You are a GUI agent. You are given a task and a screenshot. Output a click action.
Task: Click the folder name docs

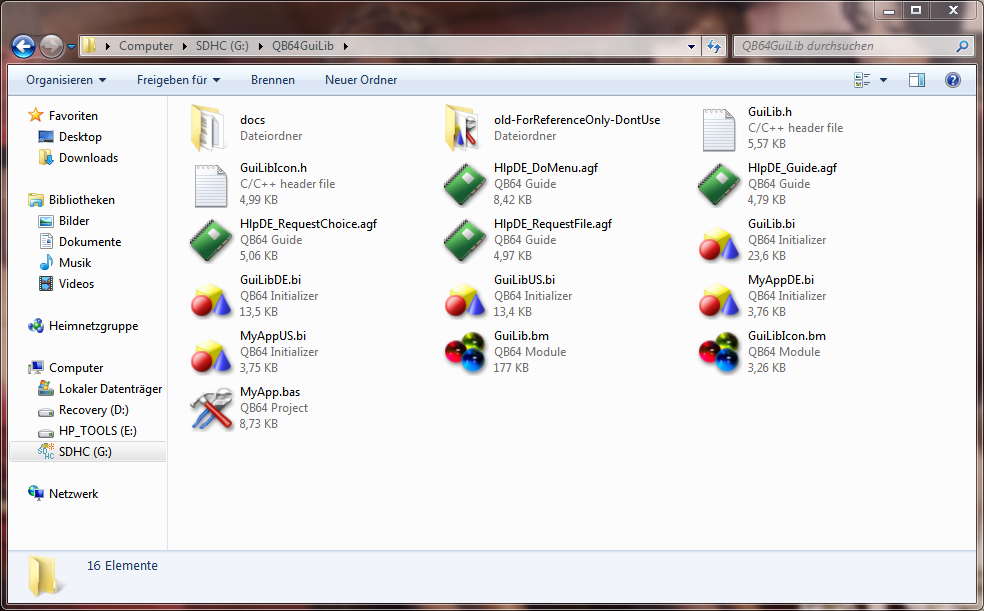point(252,120)
